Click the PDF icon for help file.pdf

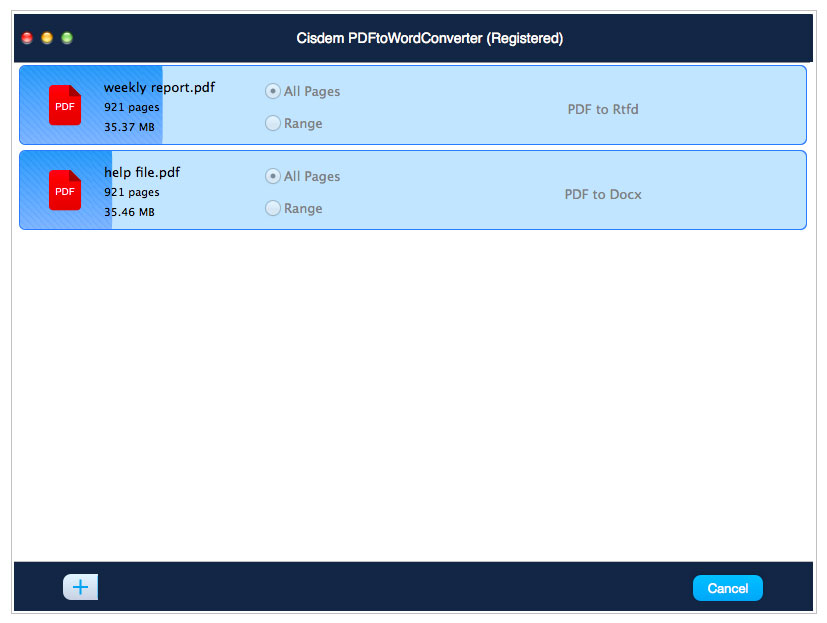(65, 190)
